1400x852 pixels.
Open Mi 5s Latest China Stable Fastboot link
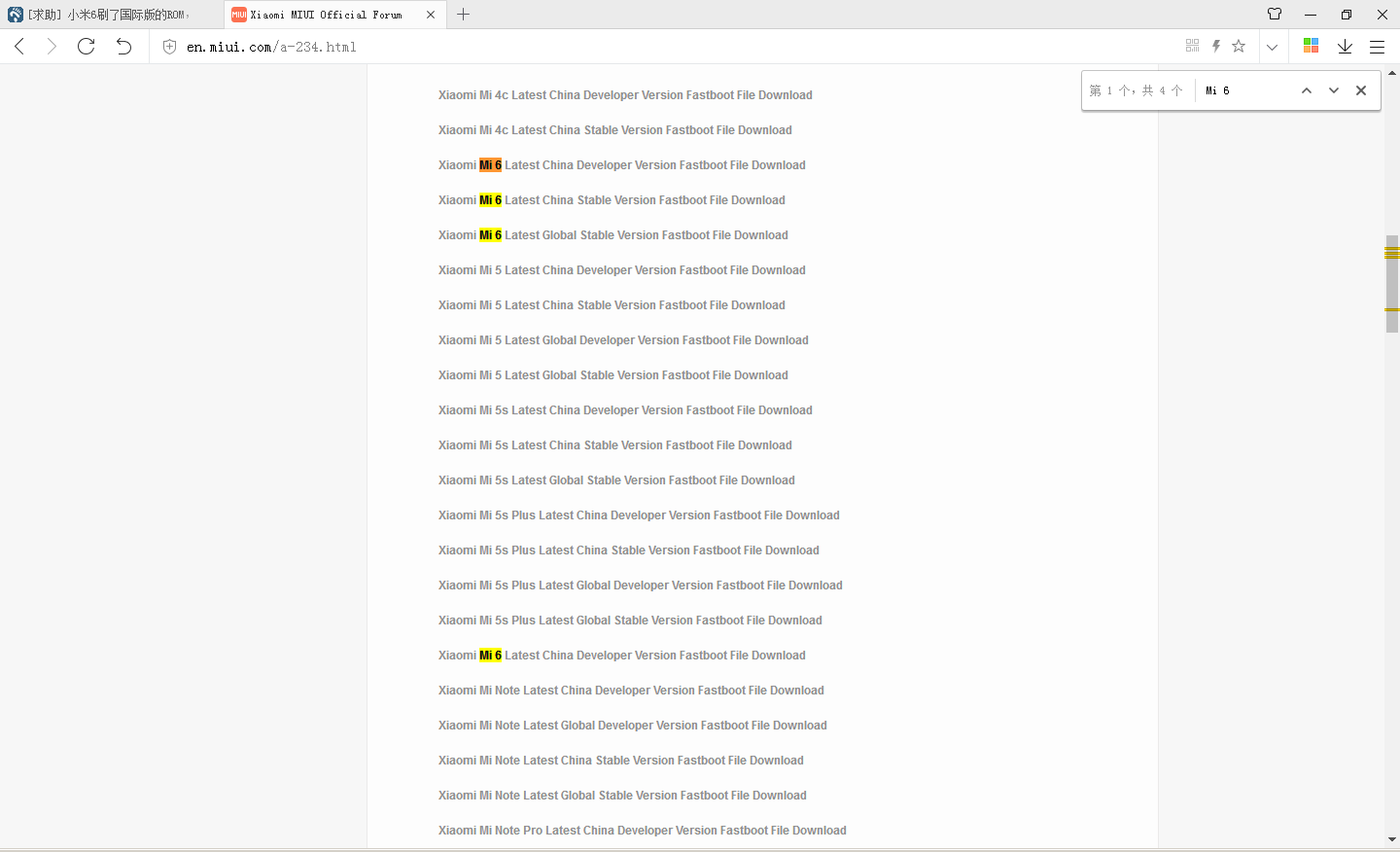614,445
